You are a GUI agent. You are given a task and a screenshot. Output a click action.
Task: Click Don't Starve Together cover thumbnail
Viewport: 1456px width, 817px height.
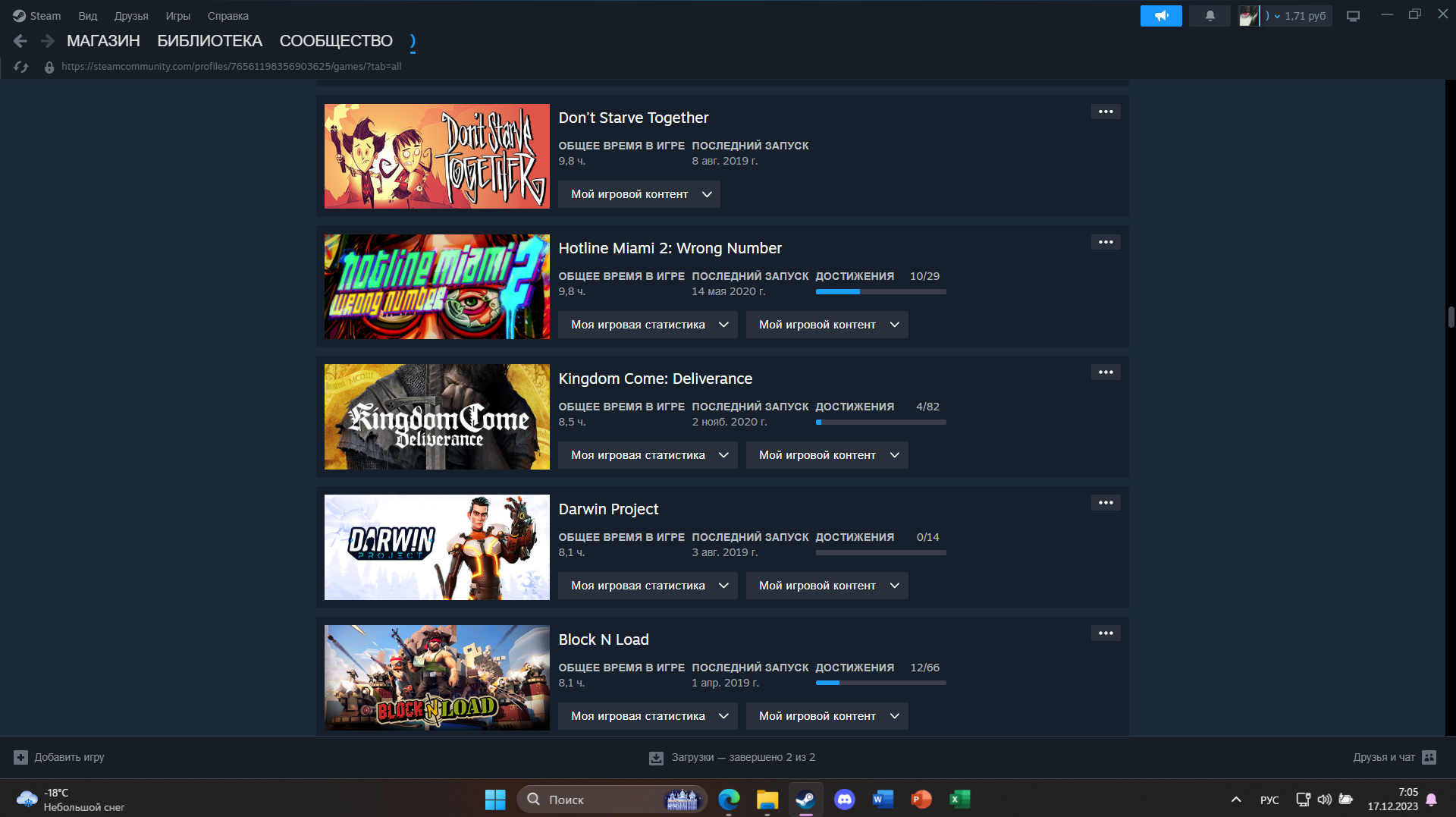tap(437, 156)
